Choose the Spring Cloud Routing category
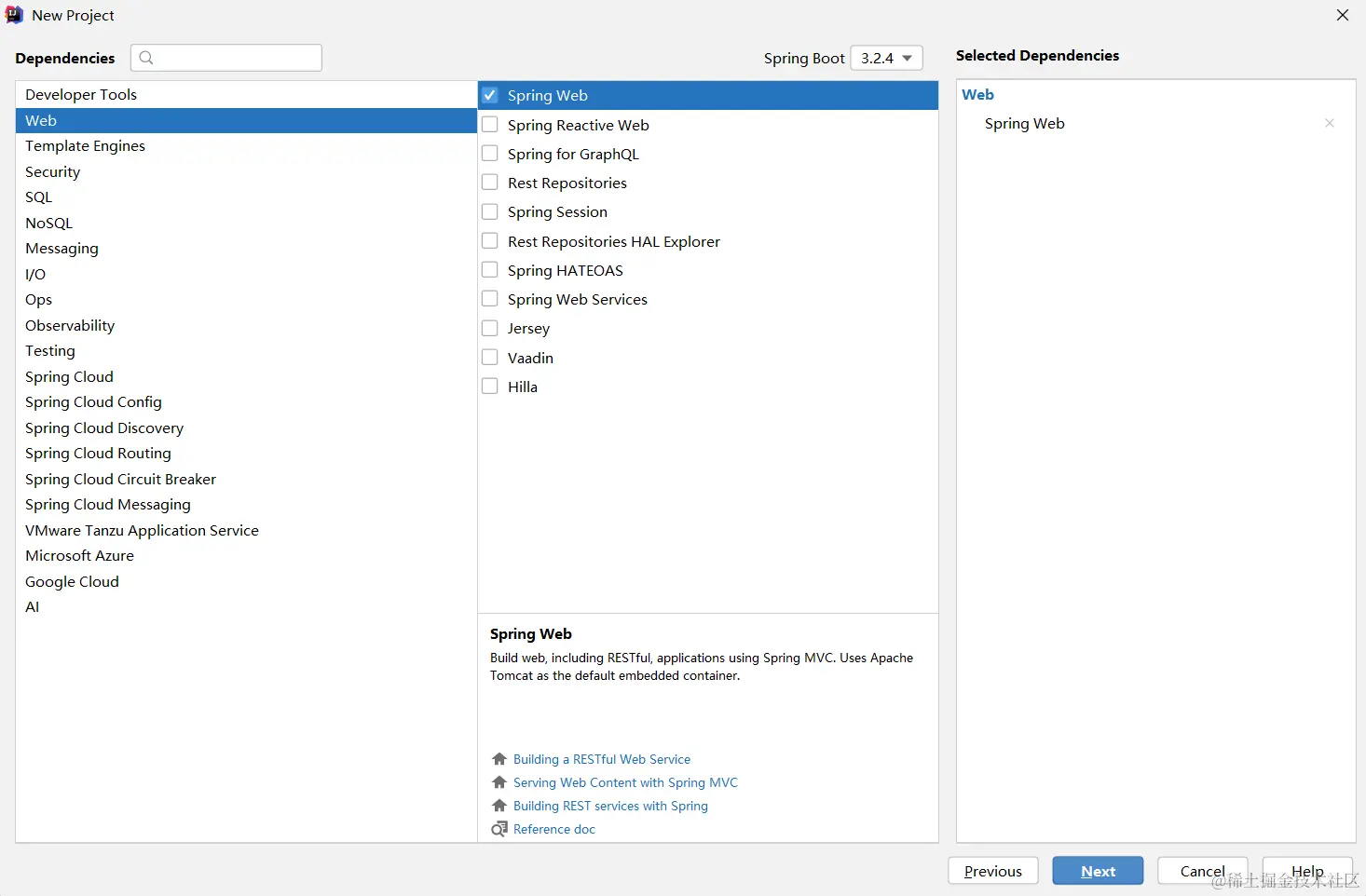 click(x=98, y=454)
